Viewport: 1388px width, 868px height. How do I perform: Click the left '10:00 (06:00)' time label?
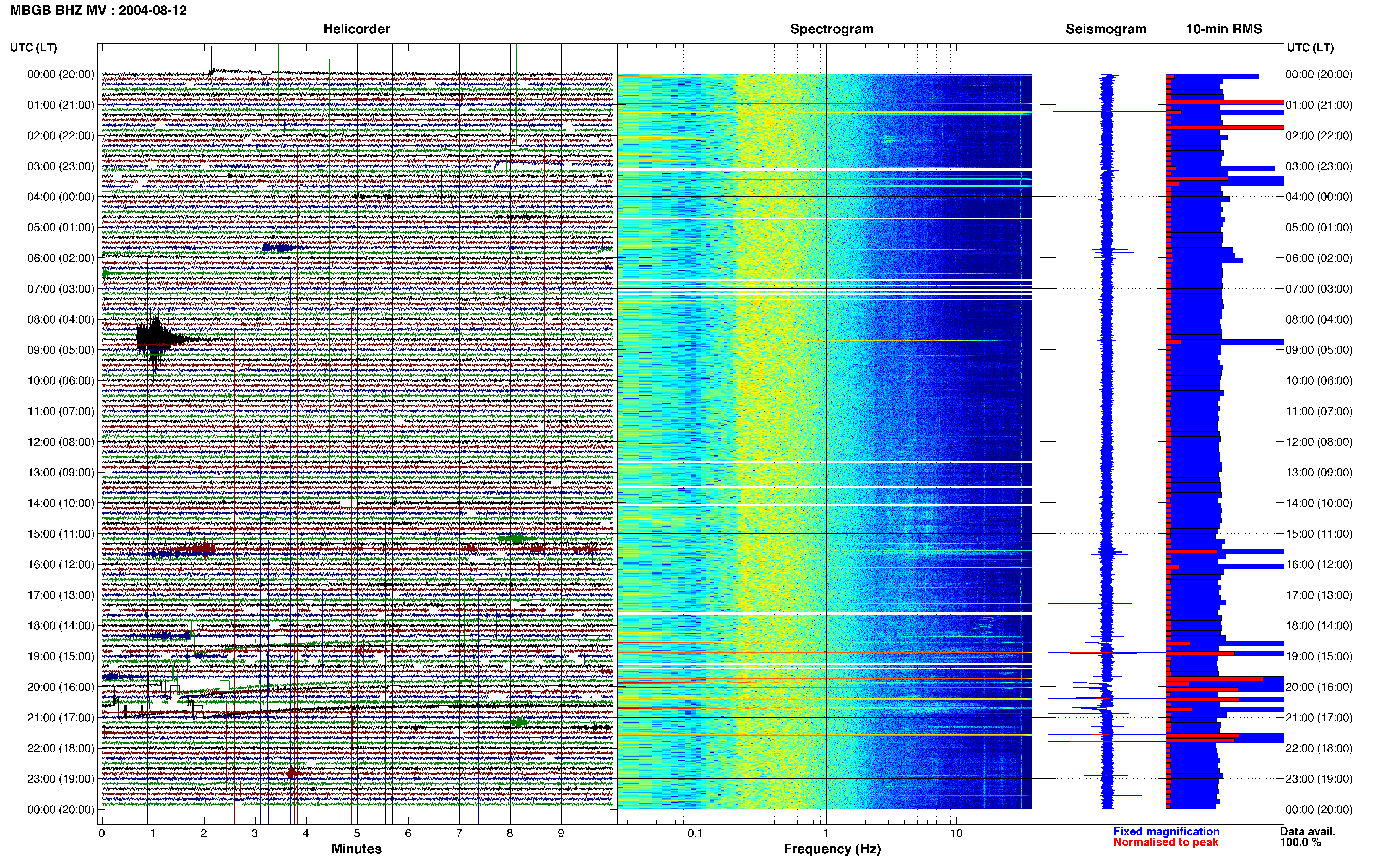coord(61,380)
